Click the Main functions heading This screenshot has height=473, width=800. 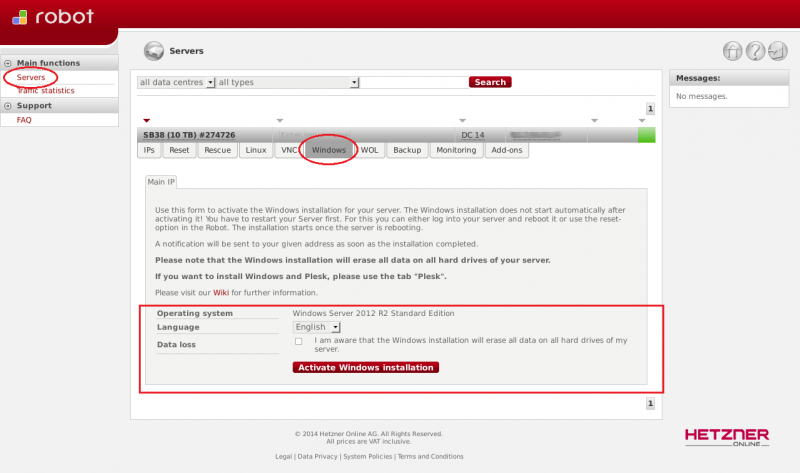tap(48, 63)
